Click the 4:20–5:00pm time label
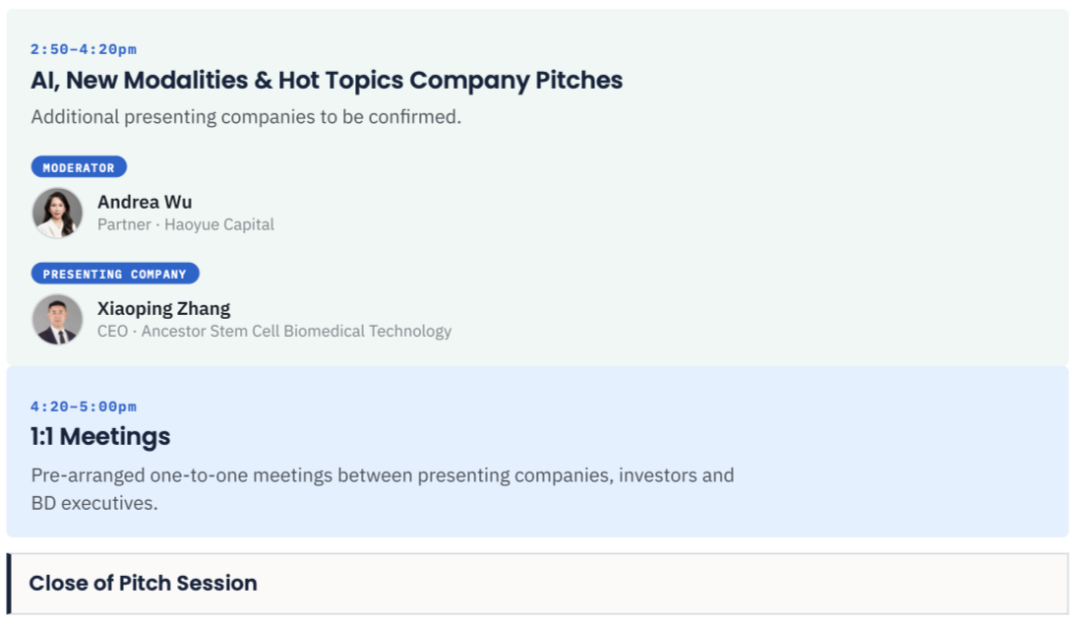The width and height of the screenshot is (1080, 626). [x=83, y=406]
